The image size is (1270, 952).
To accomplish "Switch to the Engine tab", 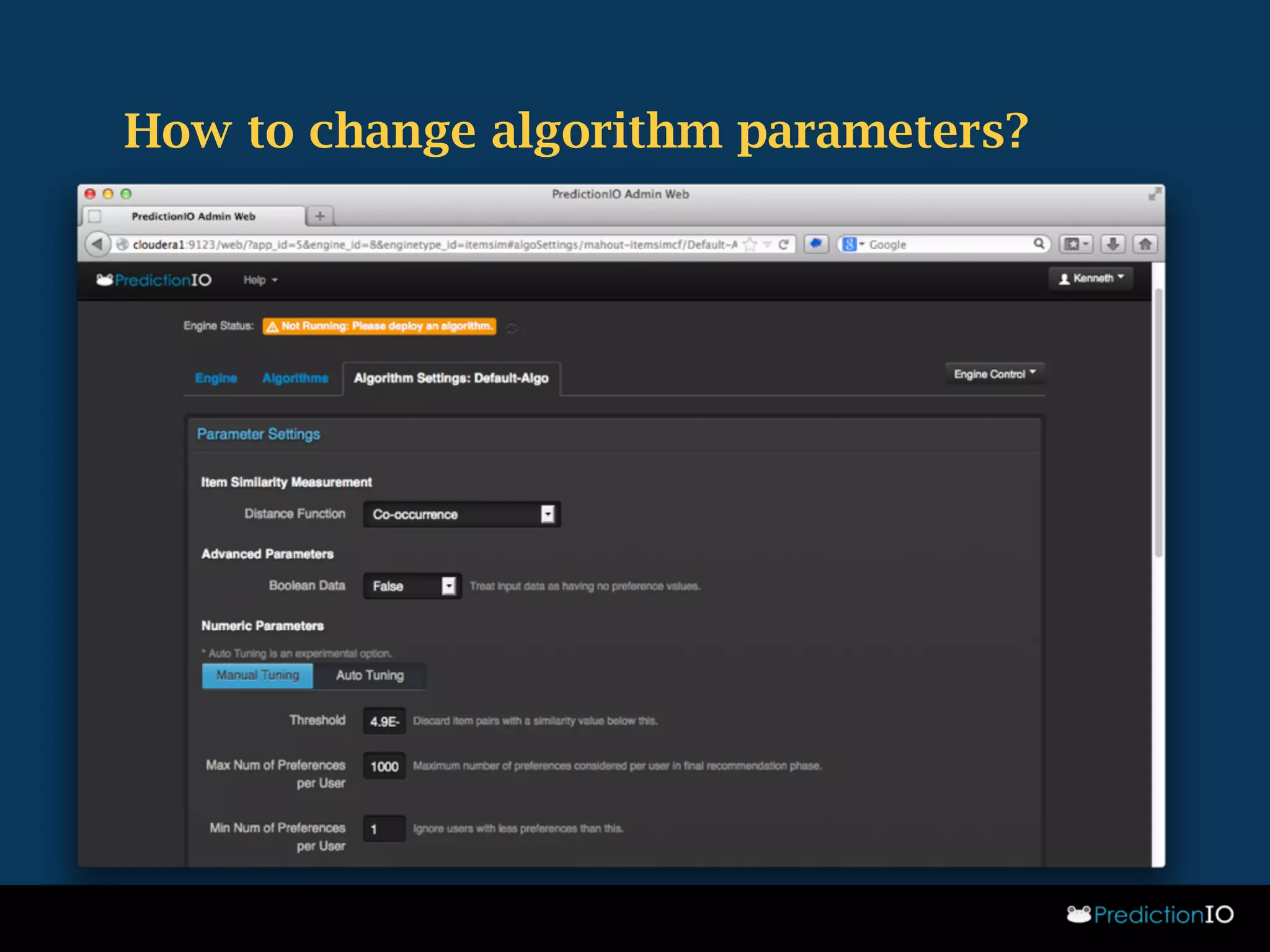I will point(216,378).
